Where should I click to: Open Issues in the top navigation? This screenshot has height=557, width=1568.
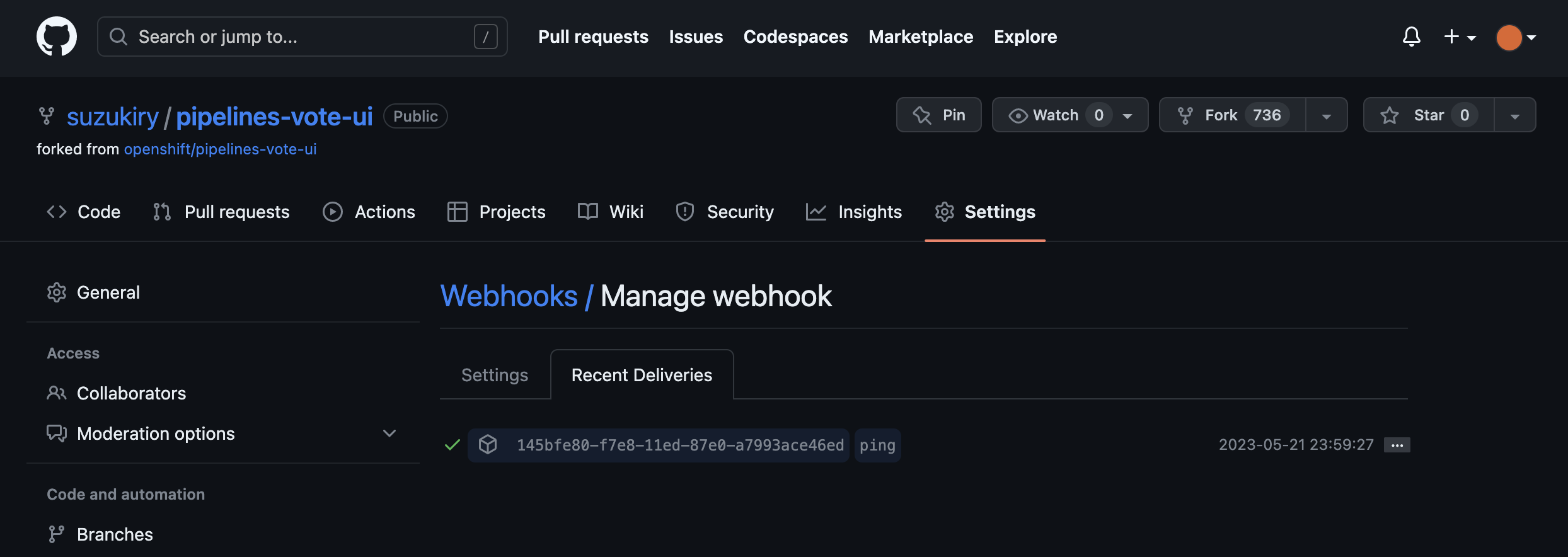click(x=696, y=37)
